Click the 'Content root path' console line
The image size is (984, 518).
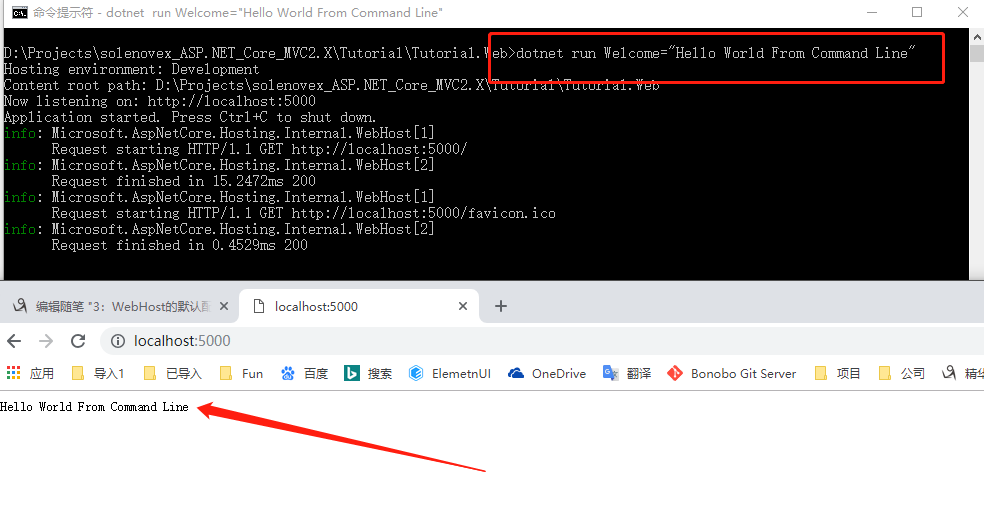[x=331, y=85]
